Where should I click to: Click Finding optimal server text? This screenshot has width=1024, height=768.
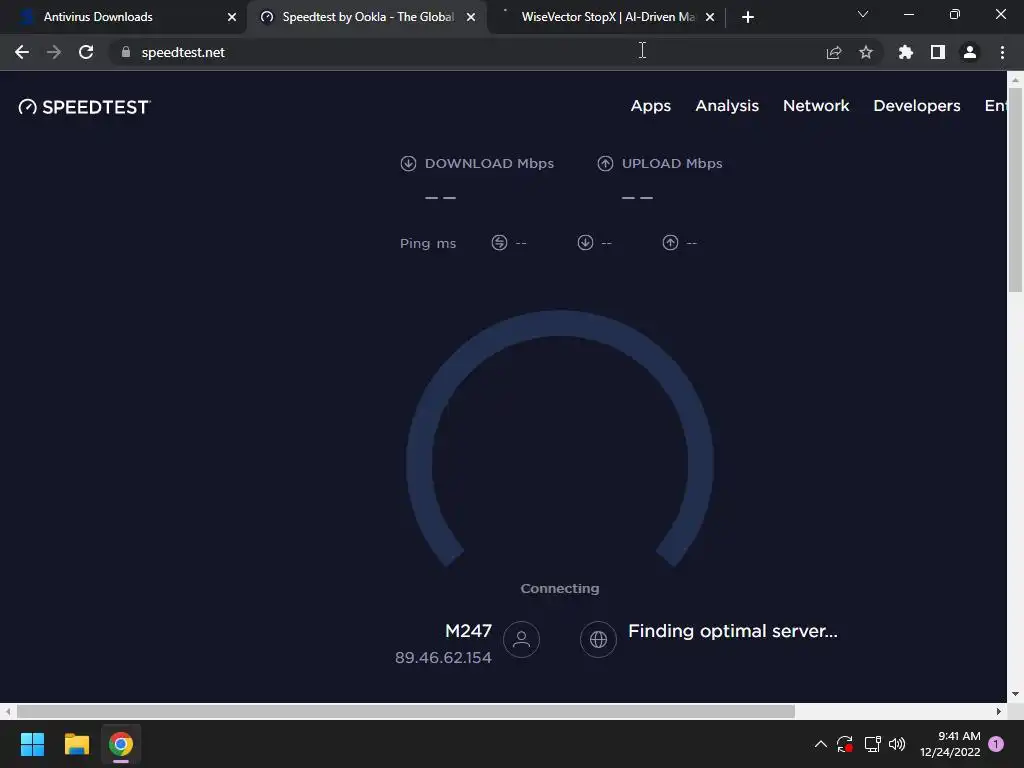coord(733,631)
